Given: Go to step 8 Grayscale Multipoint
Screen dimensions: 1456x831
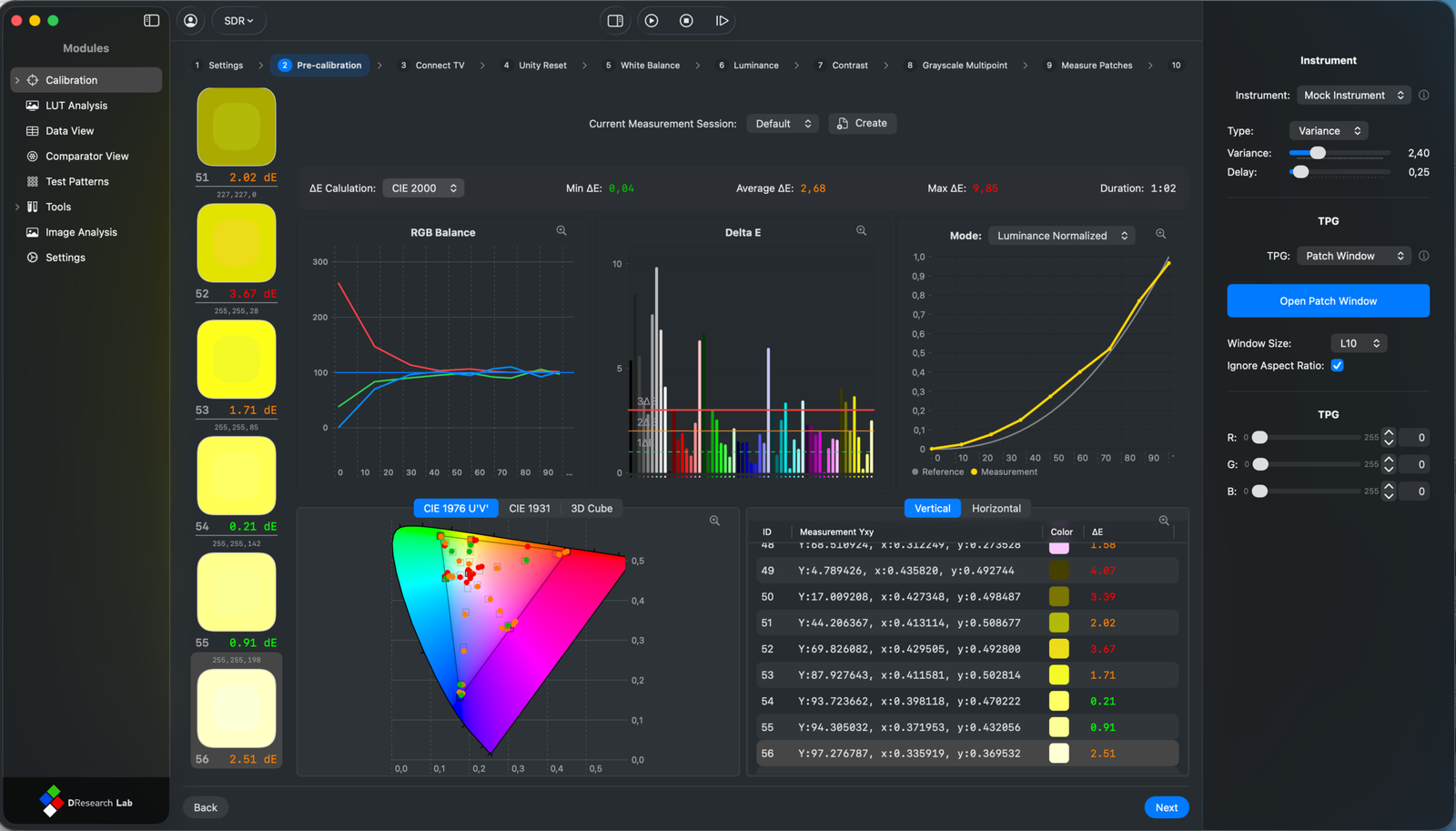Looking at the screenshot, I should pyautogui.click(x=957, y=66).
